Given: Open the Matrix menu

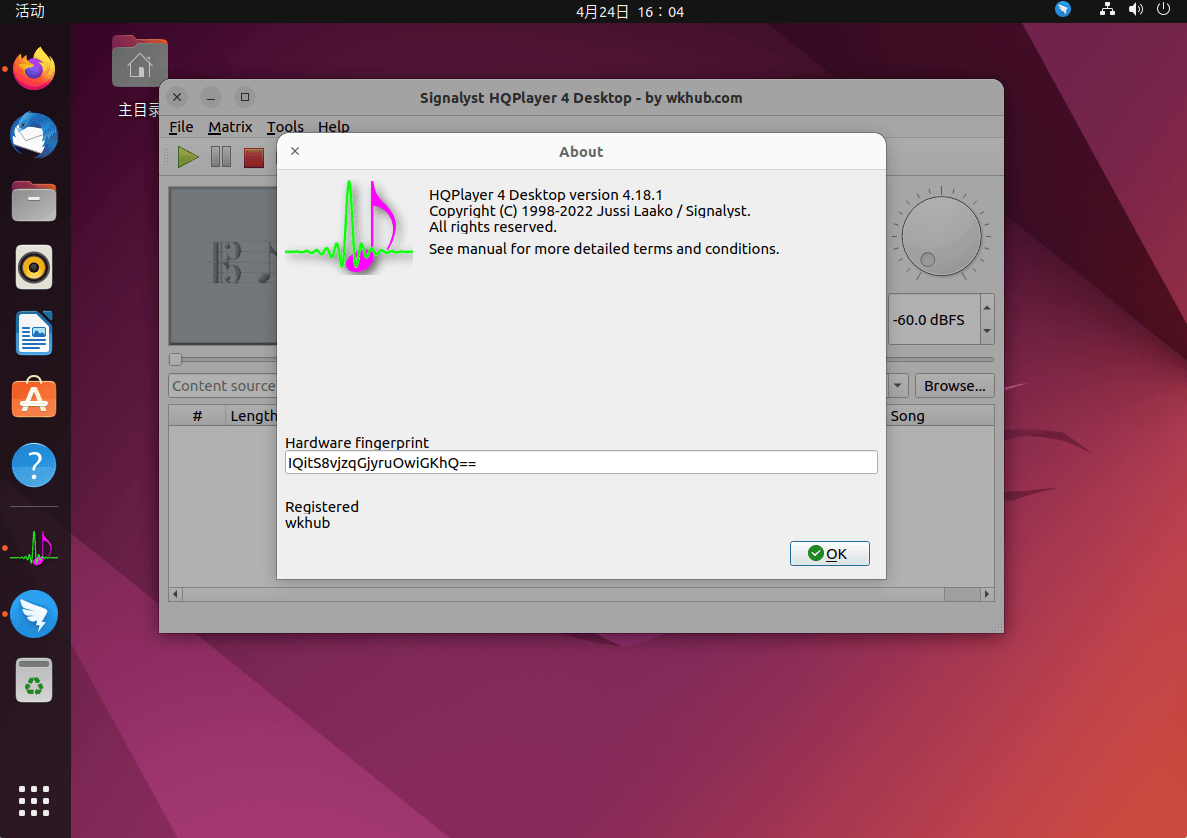Looking at the screenshot, I should [230, 127].
